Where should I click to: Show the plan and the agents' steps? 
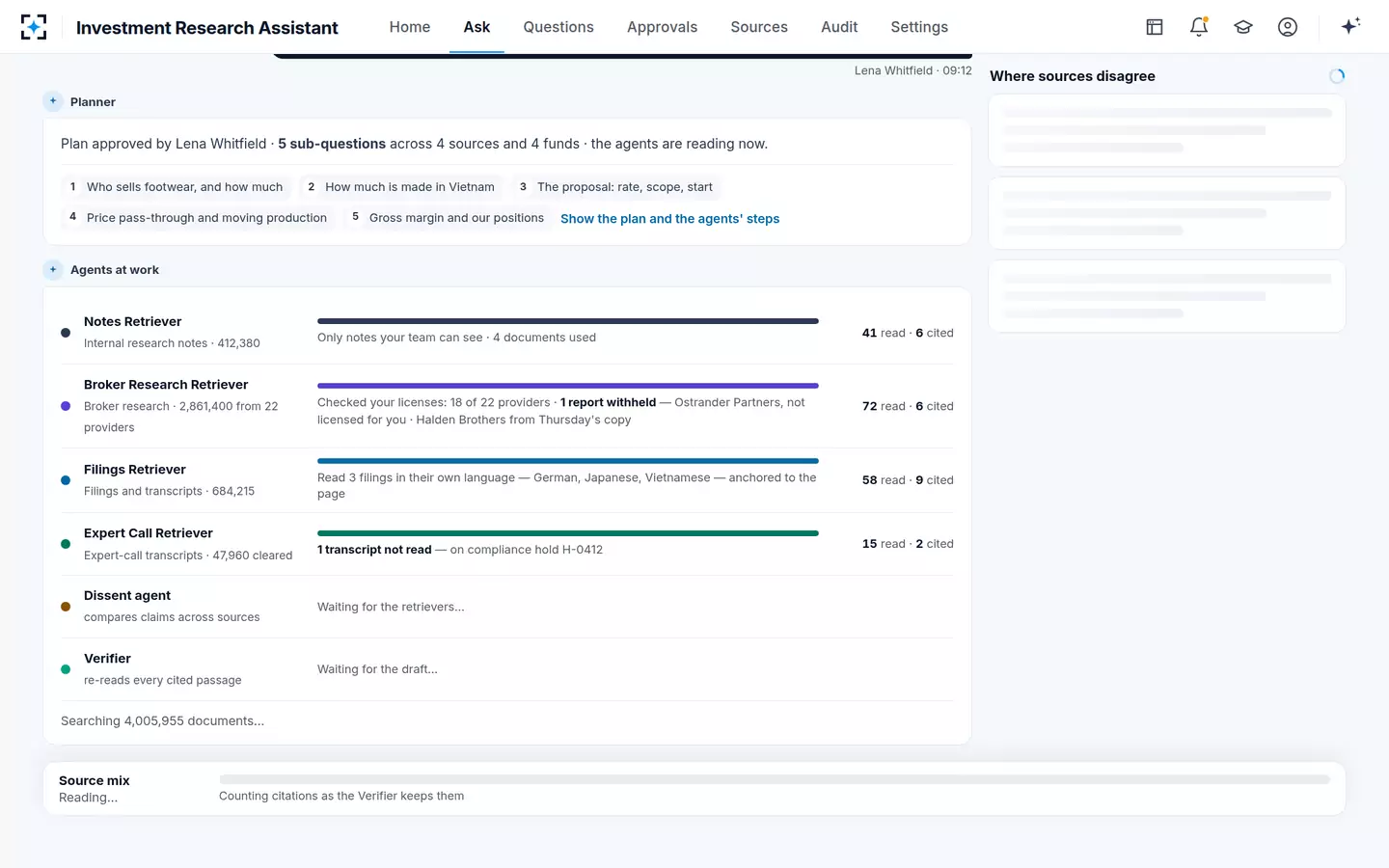tap(669, 219)
